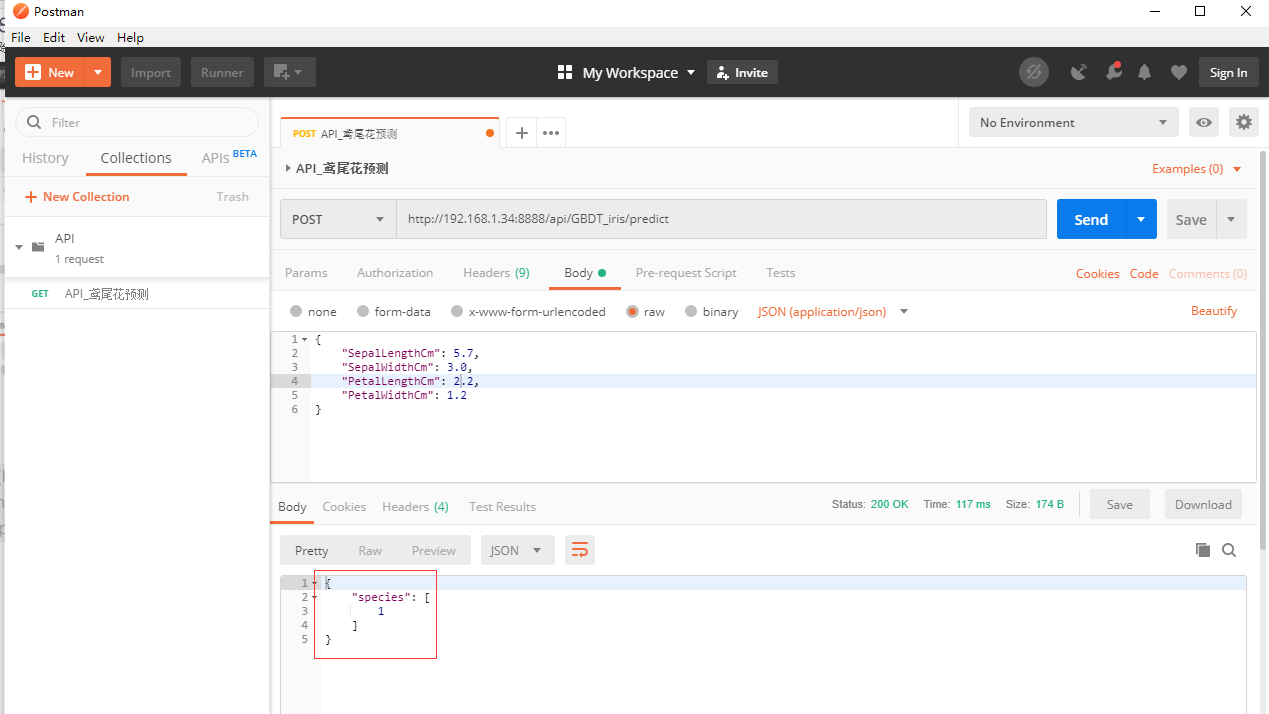Switch to the Authorization tab

click(x=395, y=273)
